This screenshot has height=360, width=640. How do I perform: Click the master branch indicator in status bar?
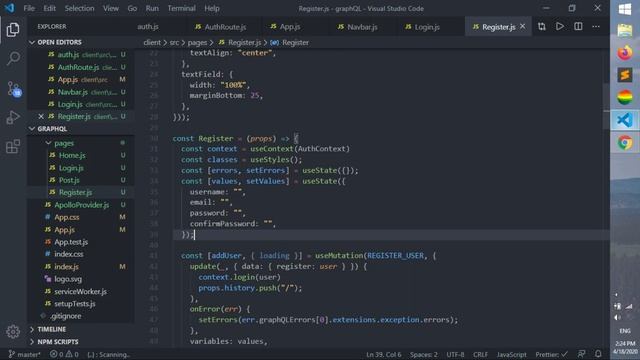24,354
